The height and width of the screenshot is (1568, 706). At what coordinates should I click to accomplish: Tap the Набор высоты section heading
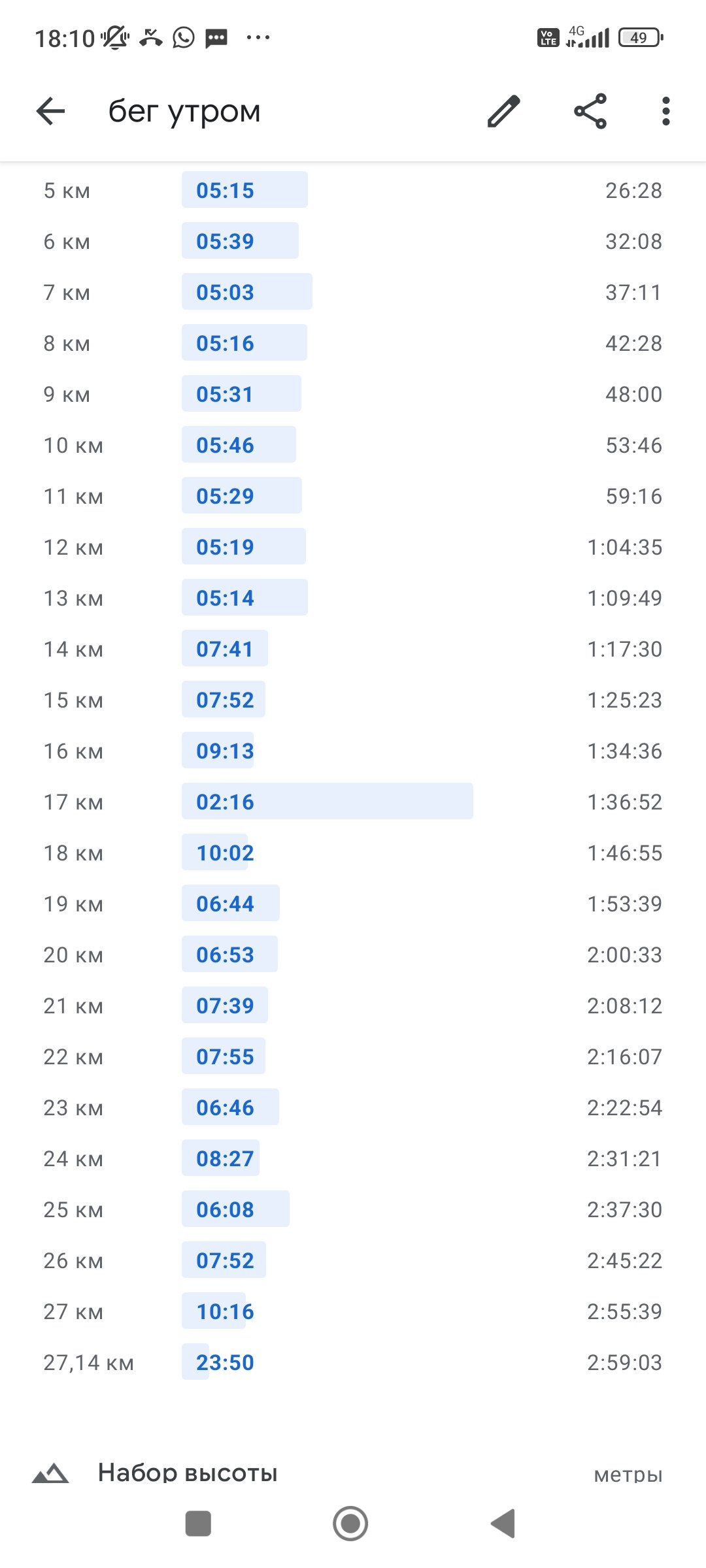(188, 1473)
